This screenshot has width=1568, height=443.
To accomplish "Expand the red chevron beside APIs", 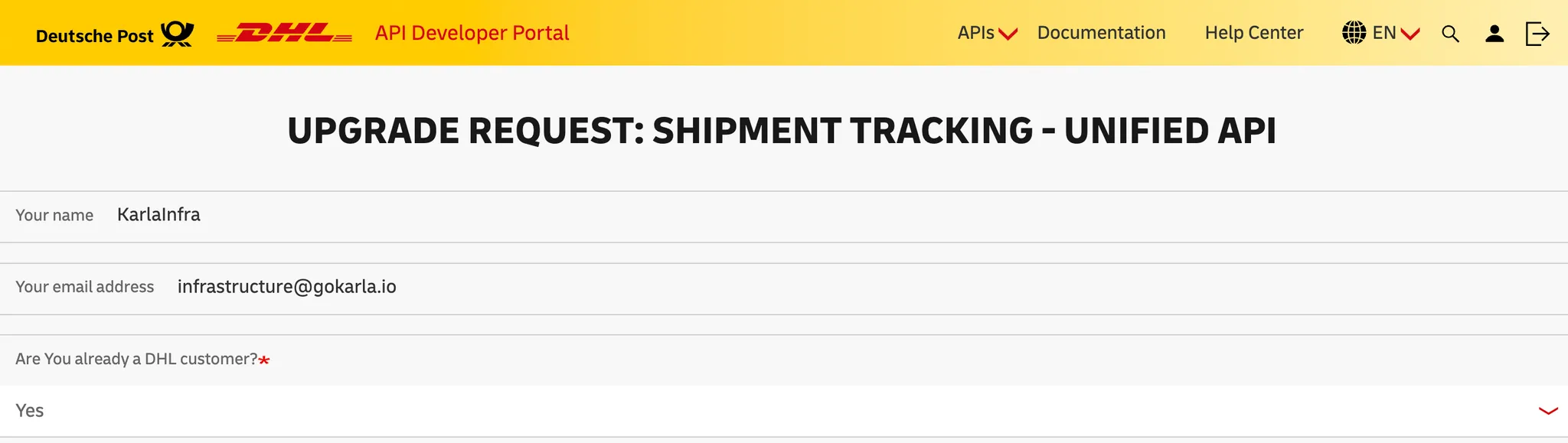I will pos(1008,34).
